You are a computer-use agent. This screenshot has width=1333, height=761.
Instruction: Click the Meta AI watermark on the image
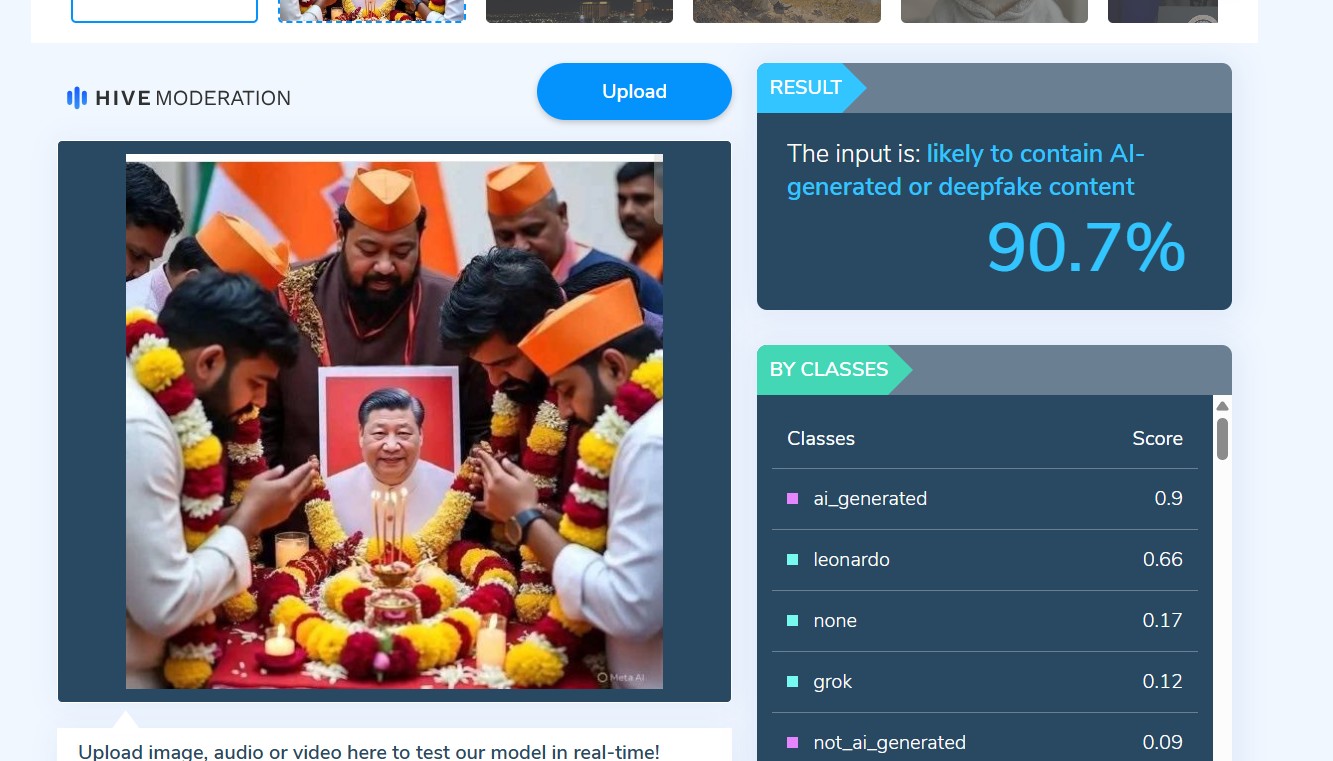pyautogui.click(x=621, y=677)
